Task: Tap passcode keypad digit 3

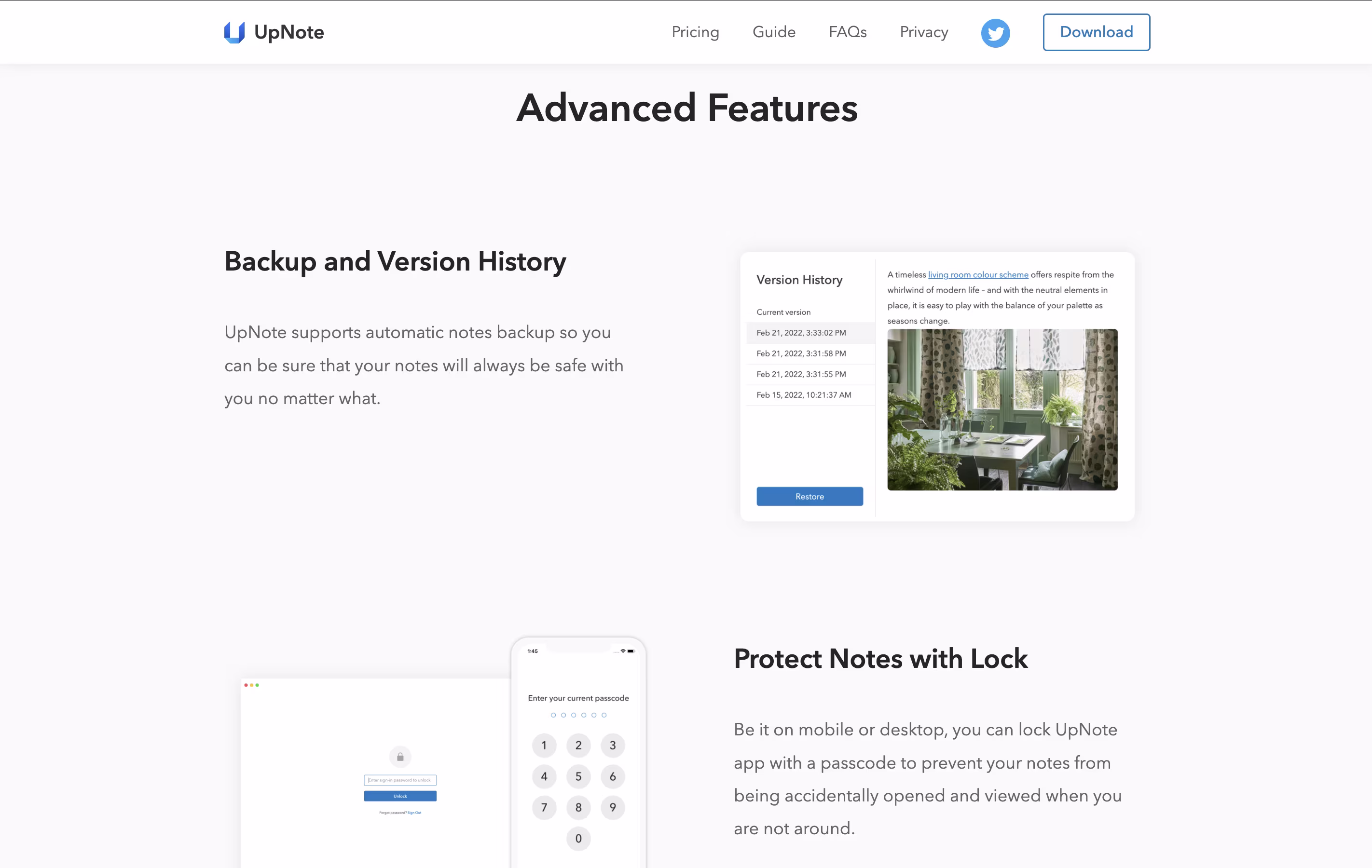Action: 613,745
